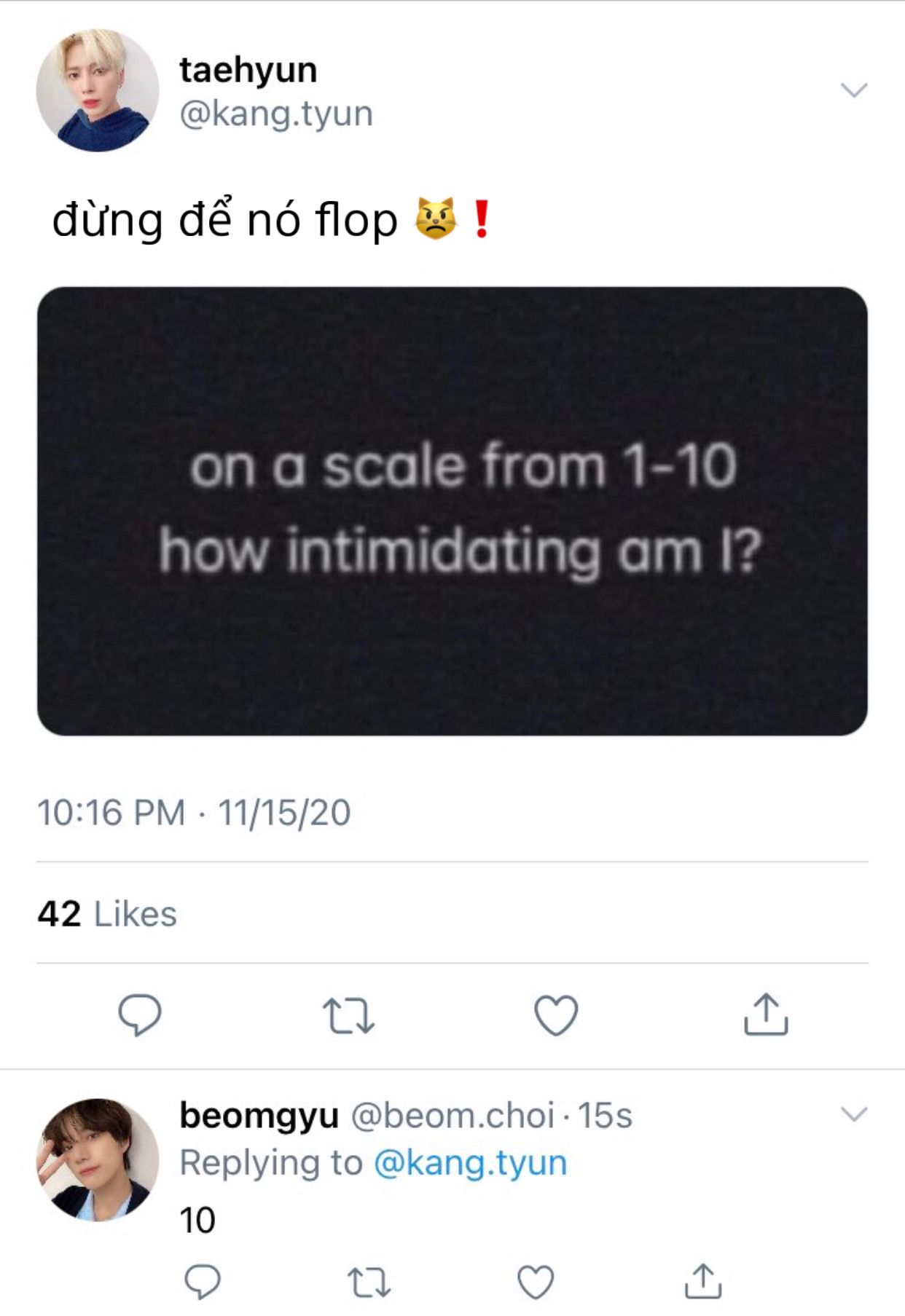The image size is (905, 1316).
Task: Open beomgyu's profile picture
Action: (98, 1159)
